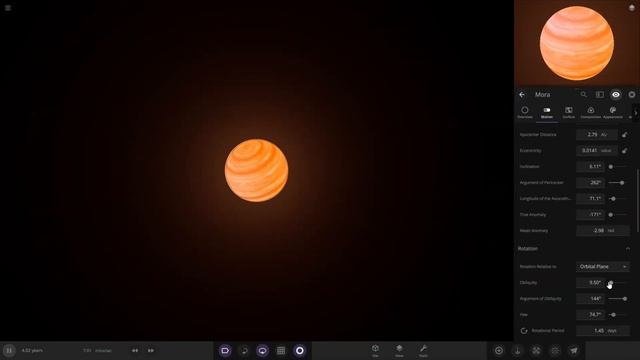Edit the Mean Anomaly value field

602,231
